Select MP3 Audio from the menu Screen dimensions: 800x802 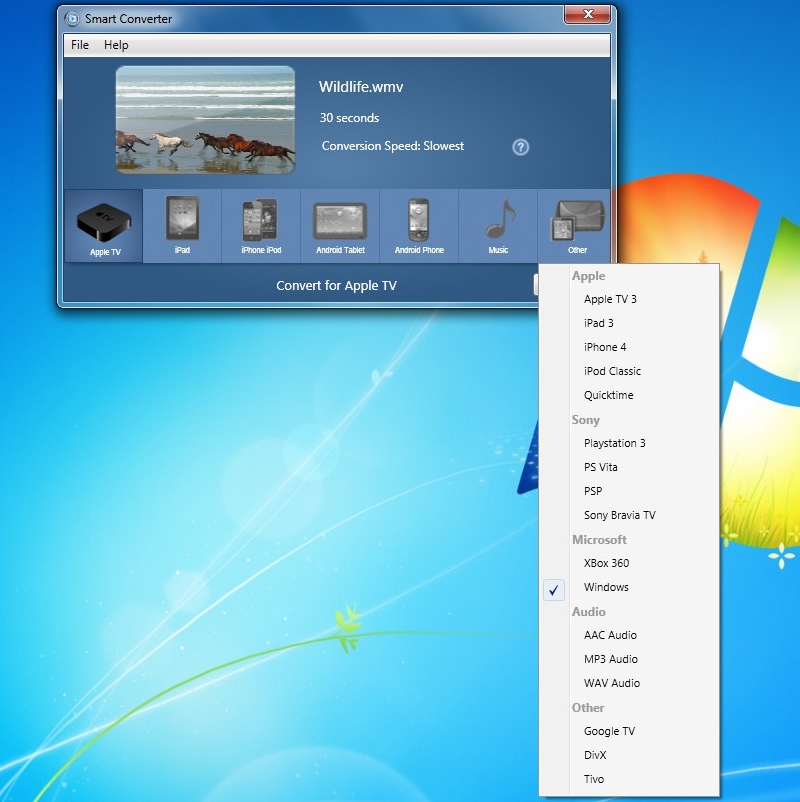pos(629,659)
